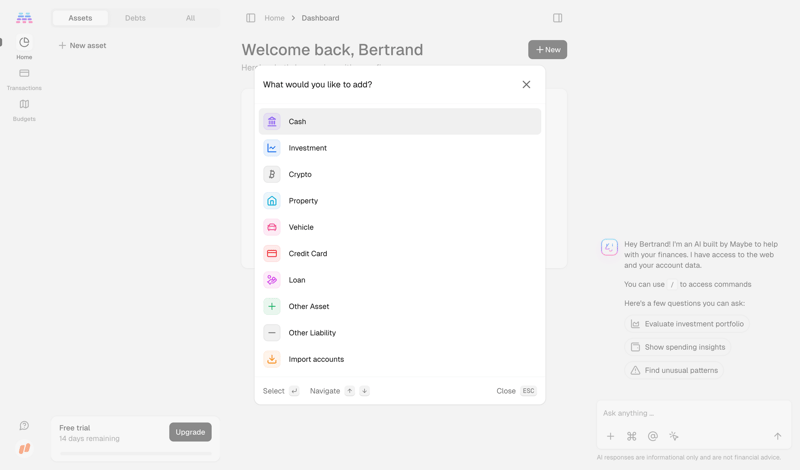Click the chat sparkle icon
Screen dimensions: 800x470
[x=674, y=436]
